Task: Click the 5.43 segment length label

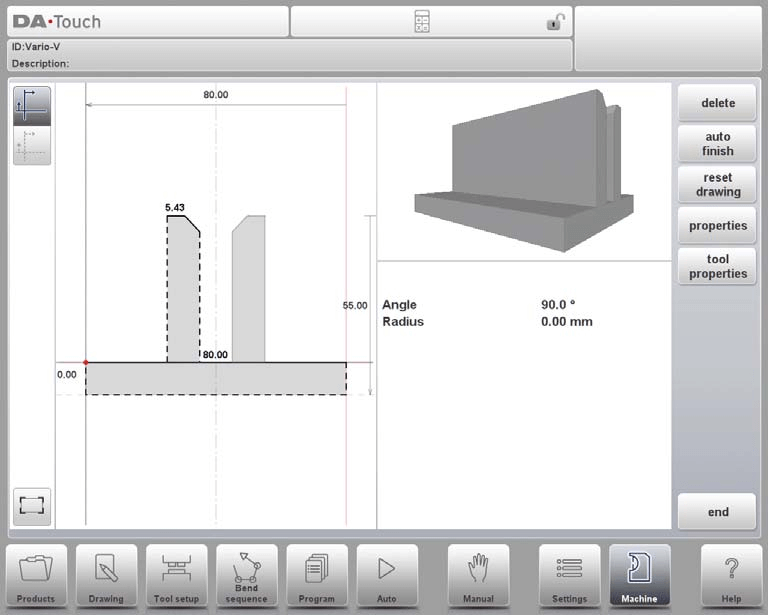Action: [174, 208]
